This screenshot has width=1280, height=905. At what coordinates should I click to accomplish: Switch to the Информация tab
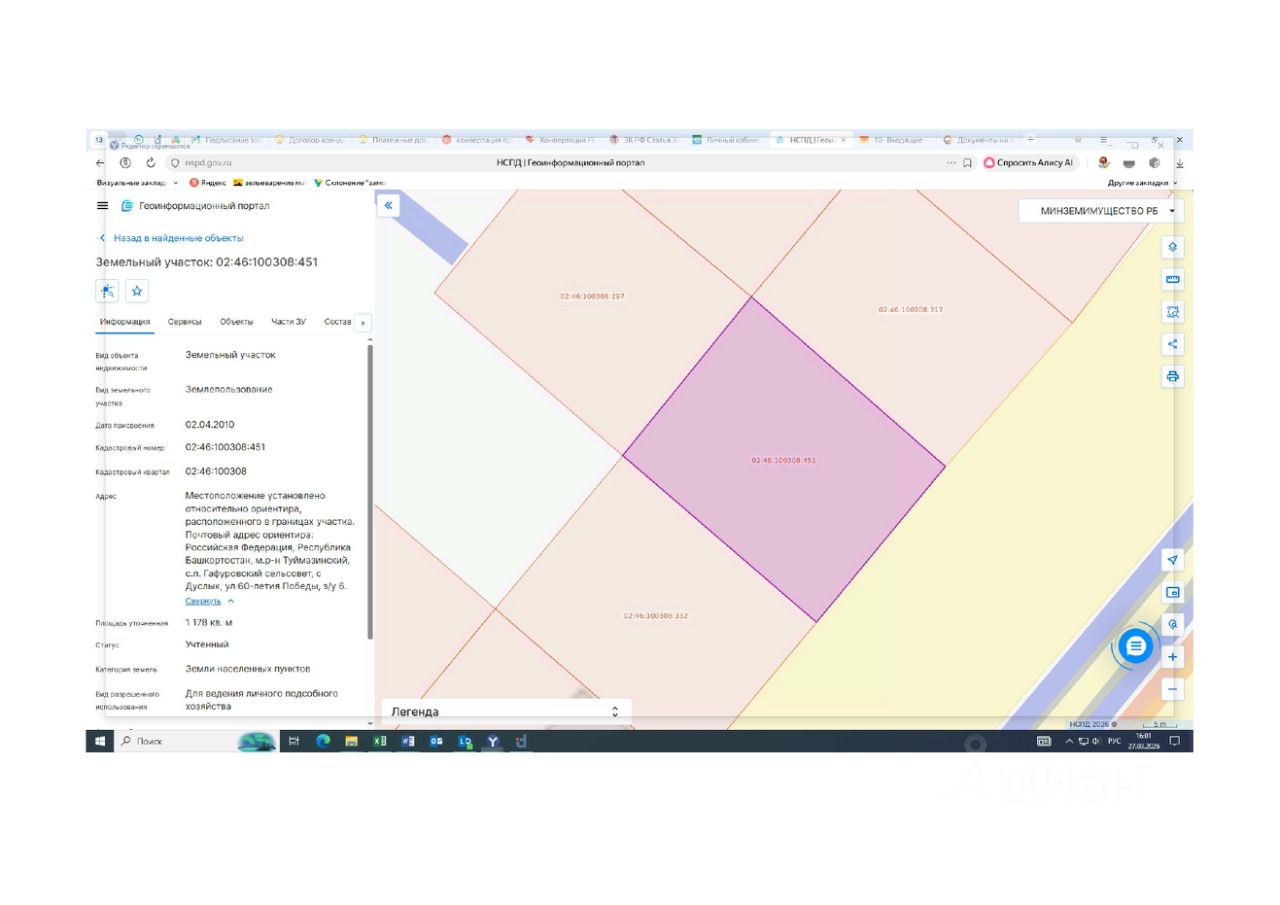tap(125, 322)
